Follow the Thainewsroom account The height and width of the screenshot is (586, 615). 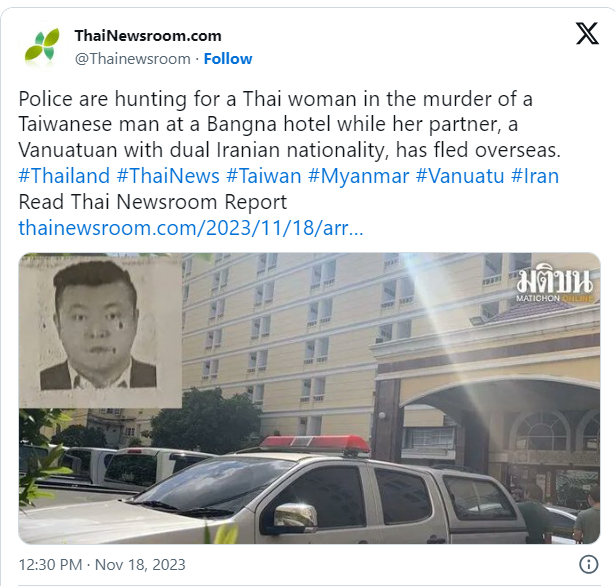click(228, 59)
